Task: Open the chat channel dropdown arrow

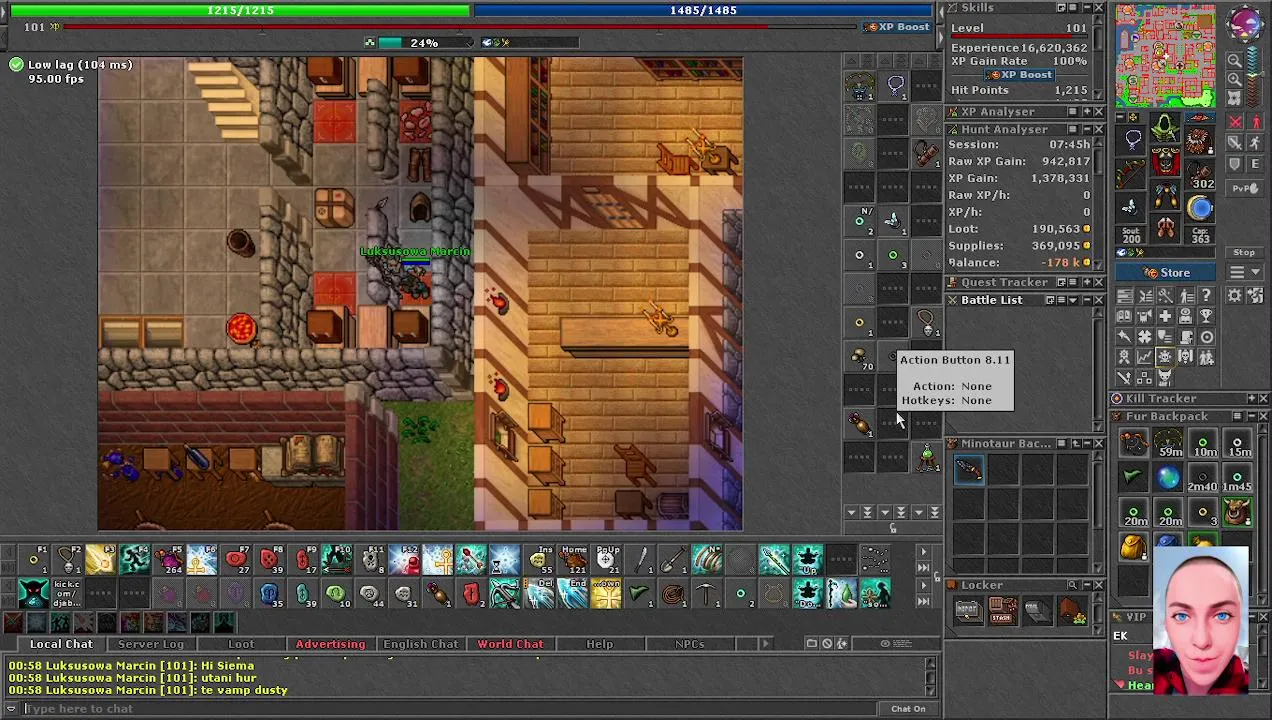Action: coord(11,709)
